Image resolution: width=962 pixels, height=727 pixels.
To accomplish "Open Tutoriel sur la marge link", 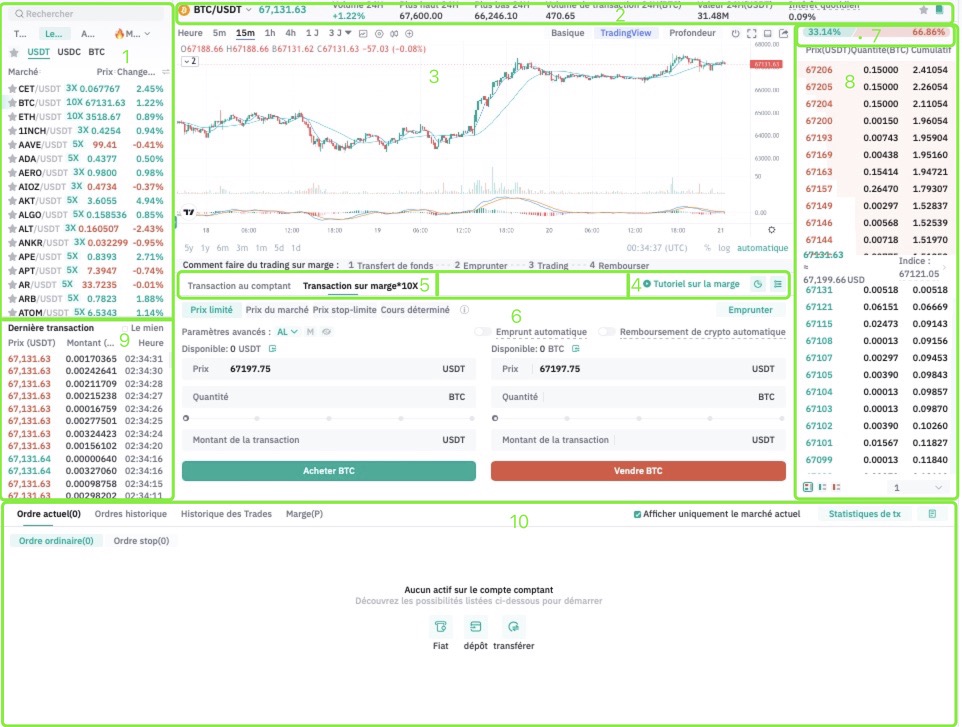I will (691, 284).
